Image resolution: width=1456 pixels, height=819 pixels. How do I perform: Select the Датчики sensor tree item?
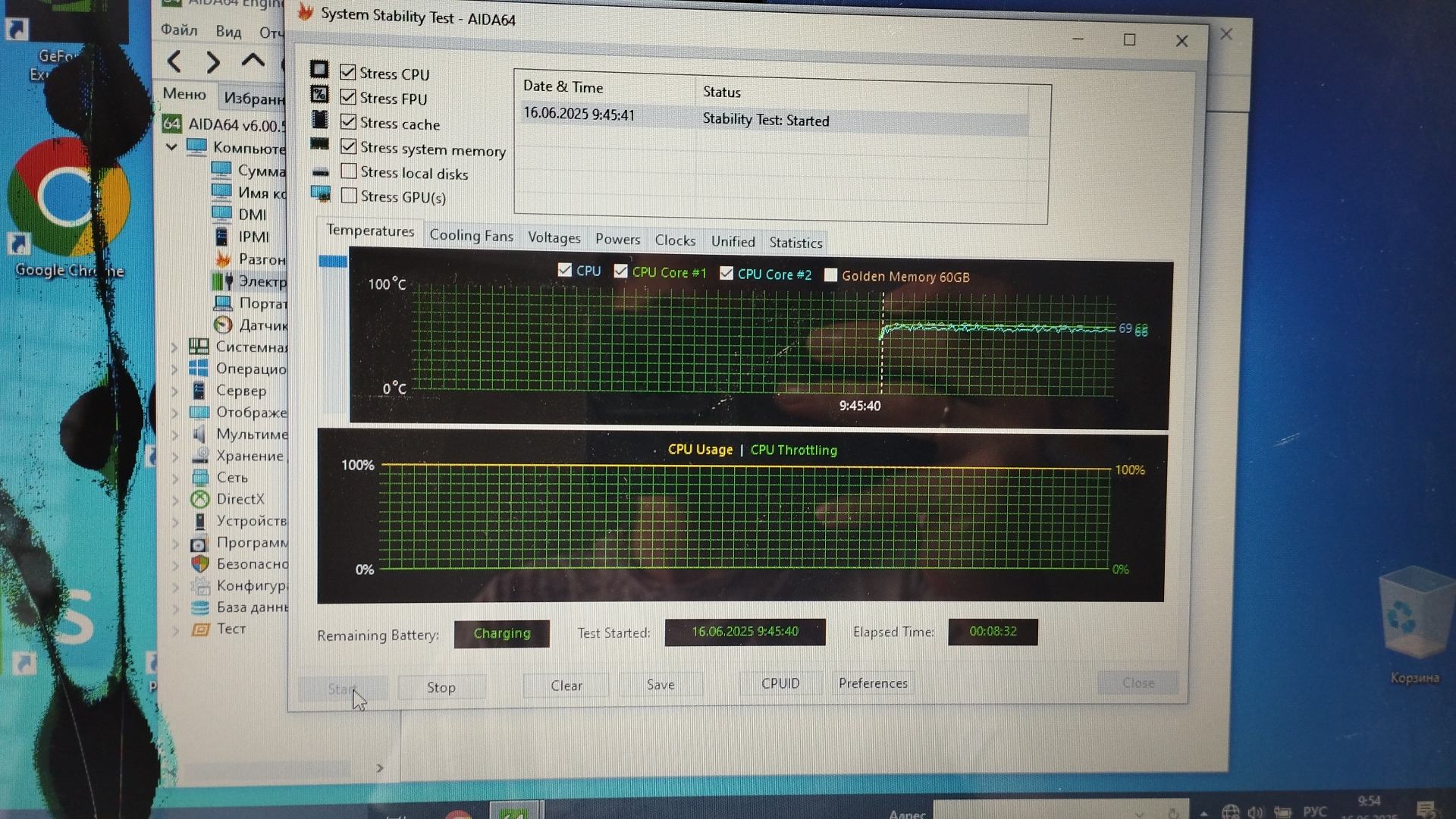click(262, 325)
